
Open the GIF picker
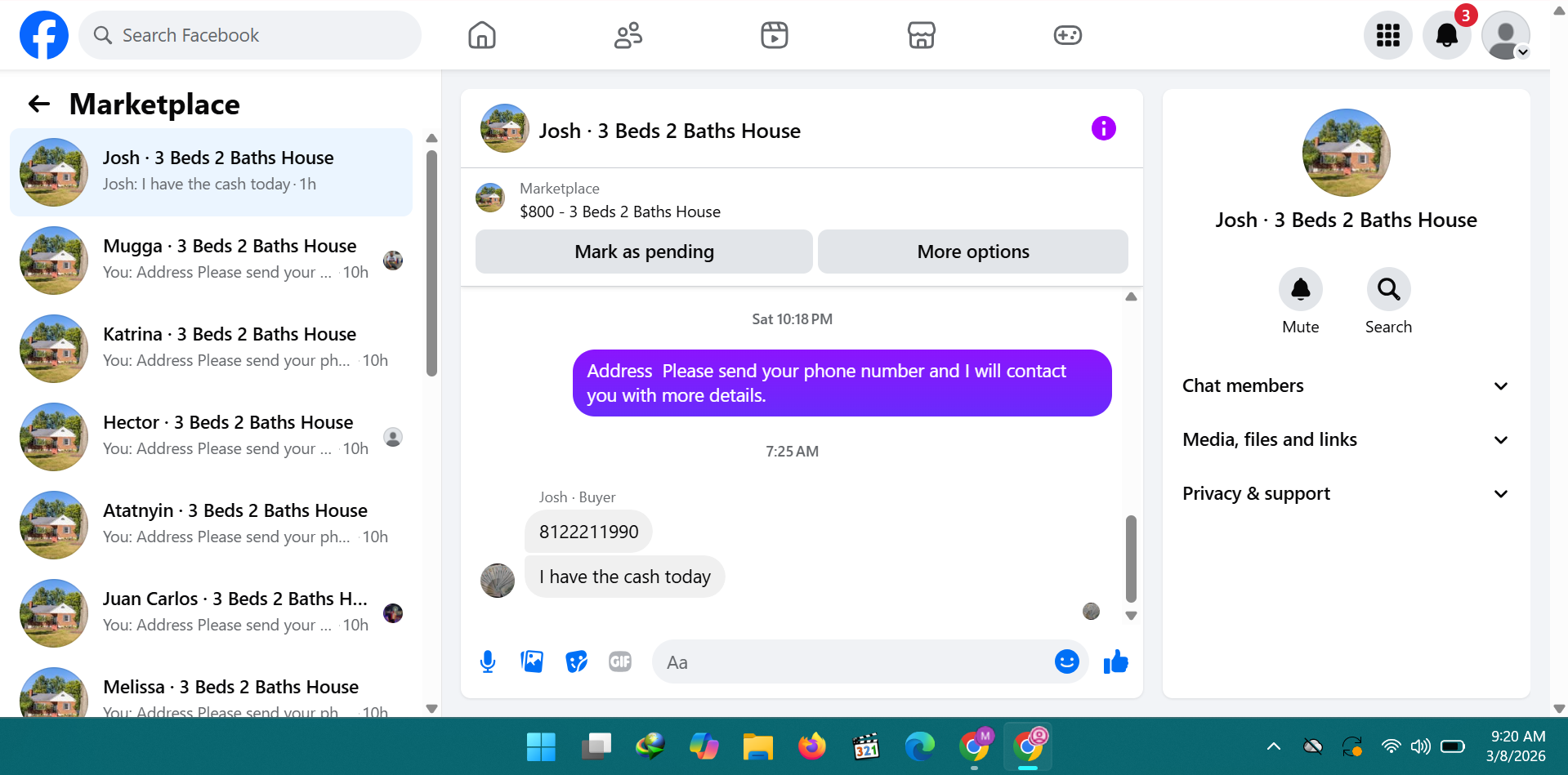[x=620, y=661]
